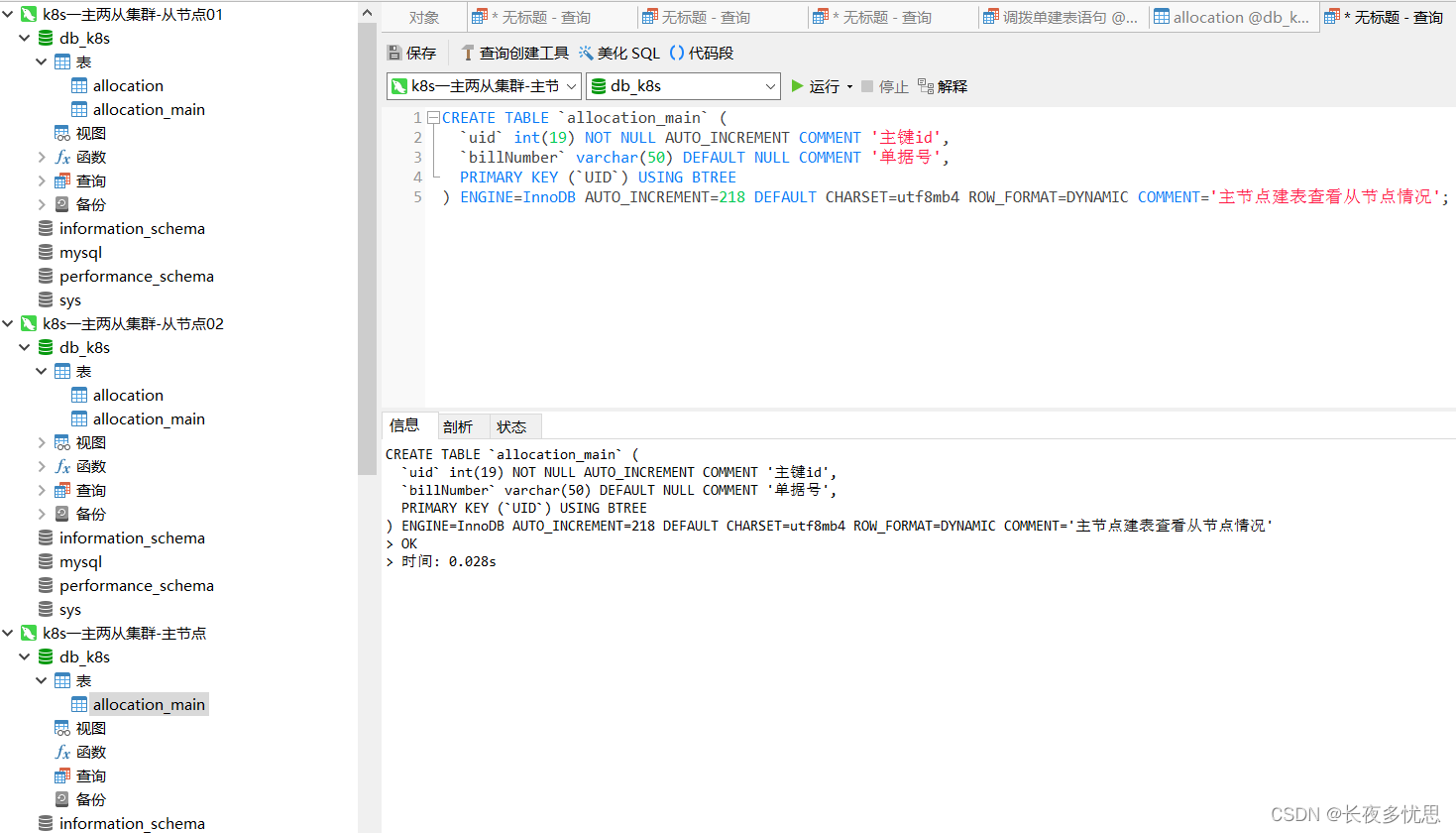The height and width of the screenshot is (833, 1456).
Task: Click the sidebar scroll up arrow
Action: click(x=367, y=13)
